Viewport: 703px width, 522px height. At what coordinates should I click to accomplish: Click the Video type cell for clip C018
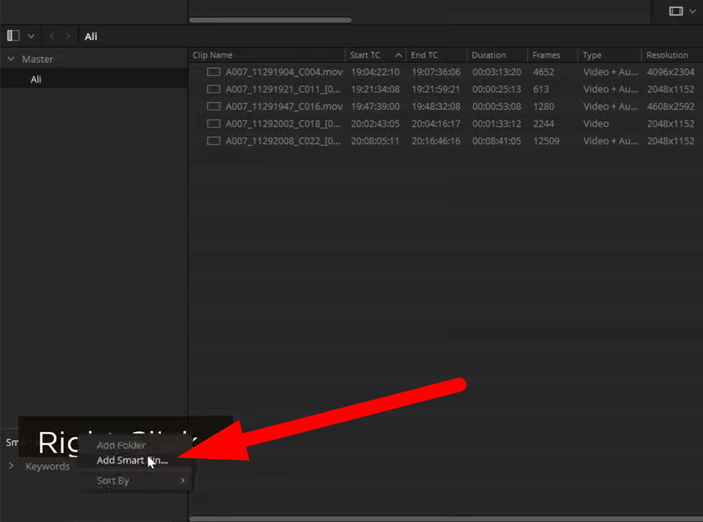click(596, 123)
